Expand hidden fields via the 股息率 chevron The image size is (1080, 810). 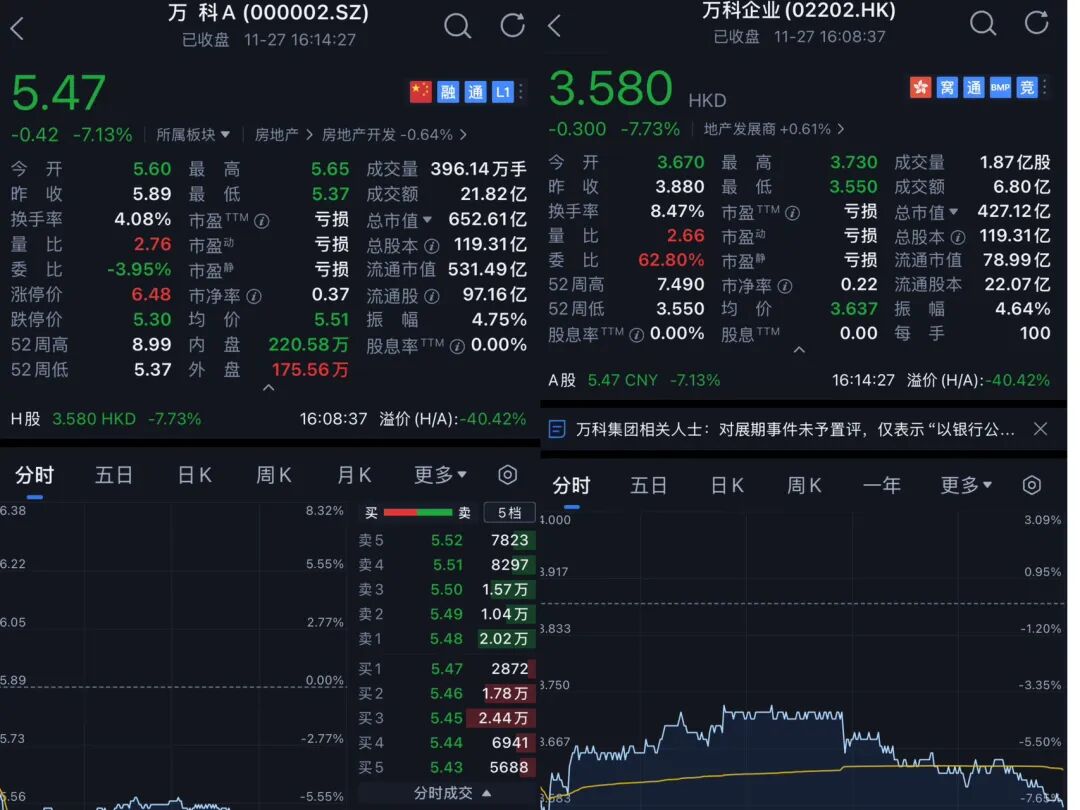800,351
